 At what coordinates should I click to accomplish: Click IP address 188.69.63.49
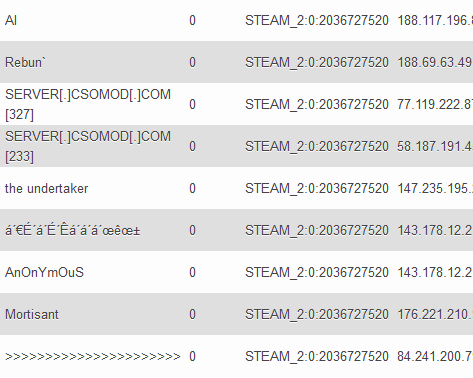point(435,62)
